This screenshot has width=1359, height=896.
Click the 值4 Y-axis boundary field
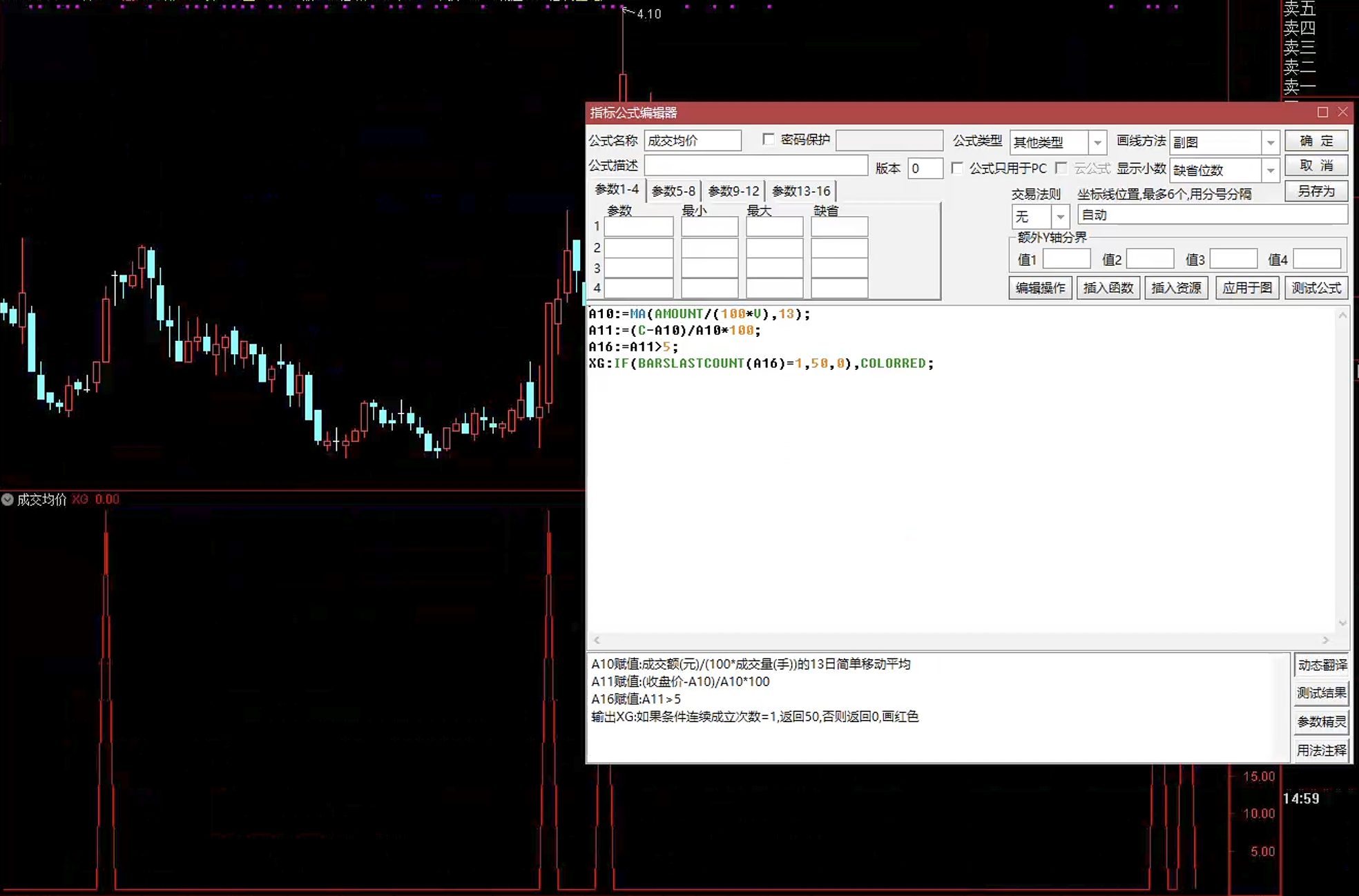click(x=1317, y=259)
